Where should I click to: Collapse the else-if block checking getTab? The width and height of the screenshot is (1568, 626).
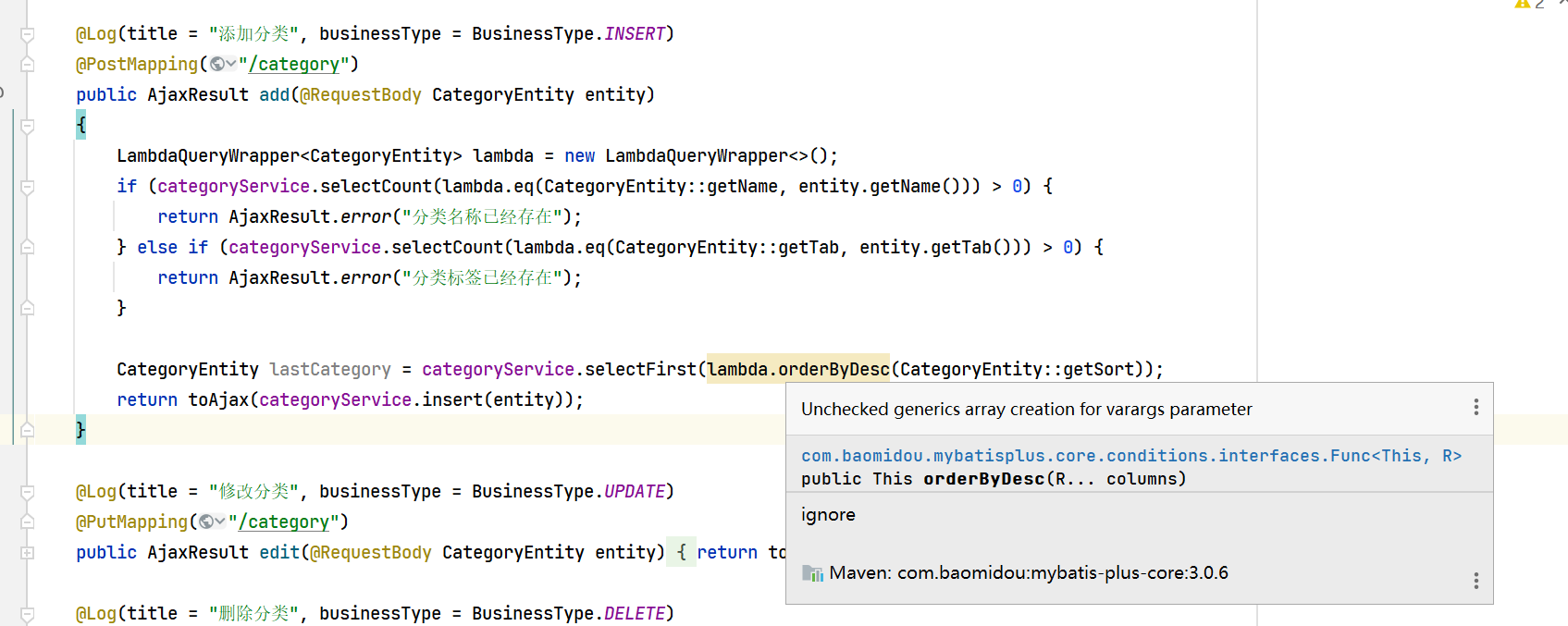click(x=28, y=247)
